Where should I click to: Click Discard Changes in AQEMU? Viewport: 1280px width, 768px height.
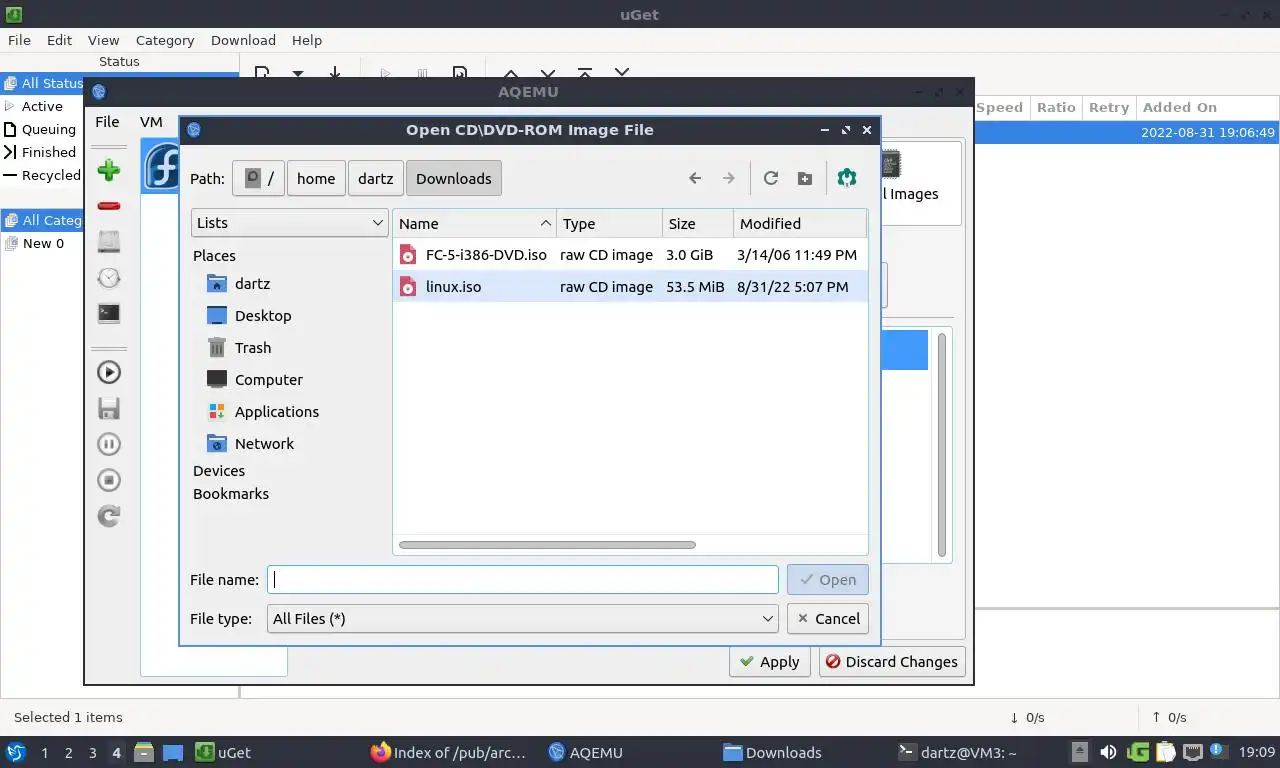892,662
